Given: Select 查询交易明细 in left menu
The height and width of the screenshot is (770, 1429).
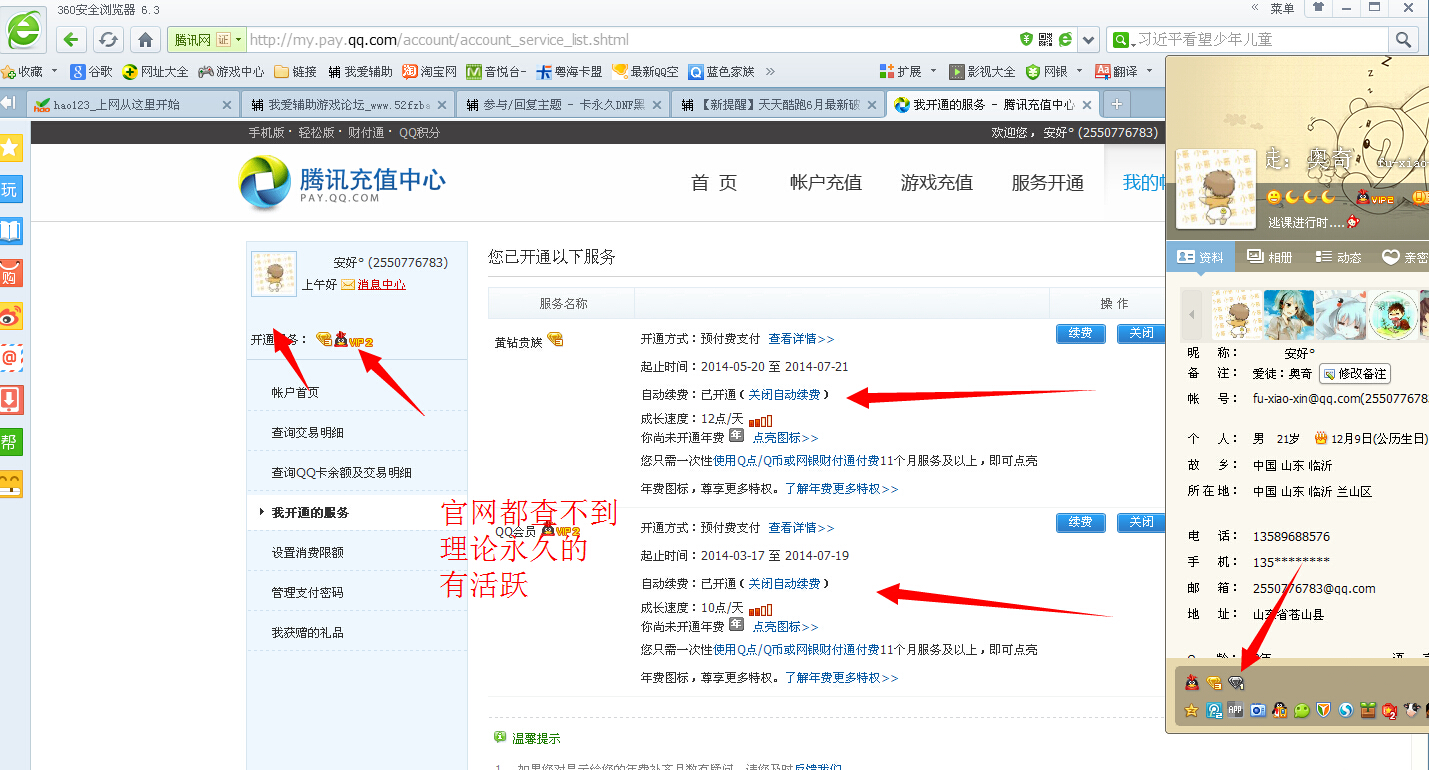Looking at the screenshot, I should 307,433.
